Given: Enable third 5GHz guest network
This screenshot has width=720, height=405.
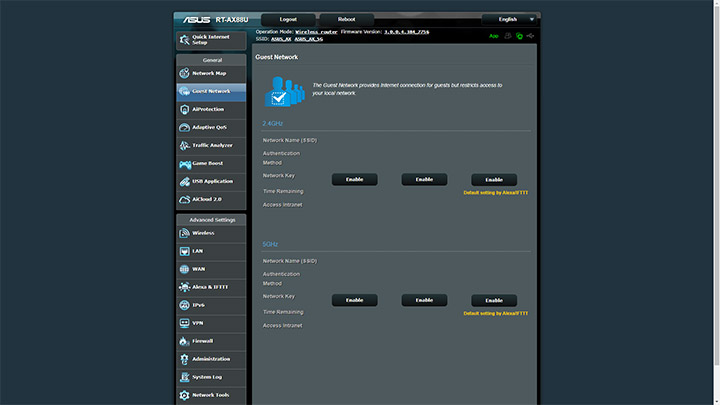Looking at the screenshot, I should [x=494, y=300].
